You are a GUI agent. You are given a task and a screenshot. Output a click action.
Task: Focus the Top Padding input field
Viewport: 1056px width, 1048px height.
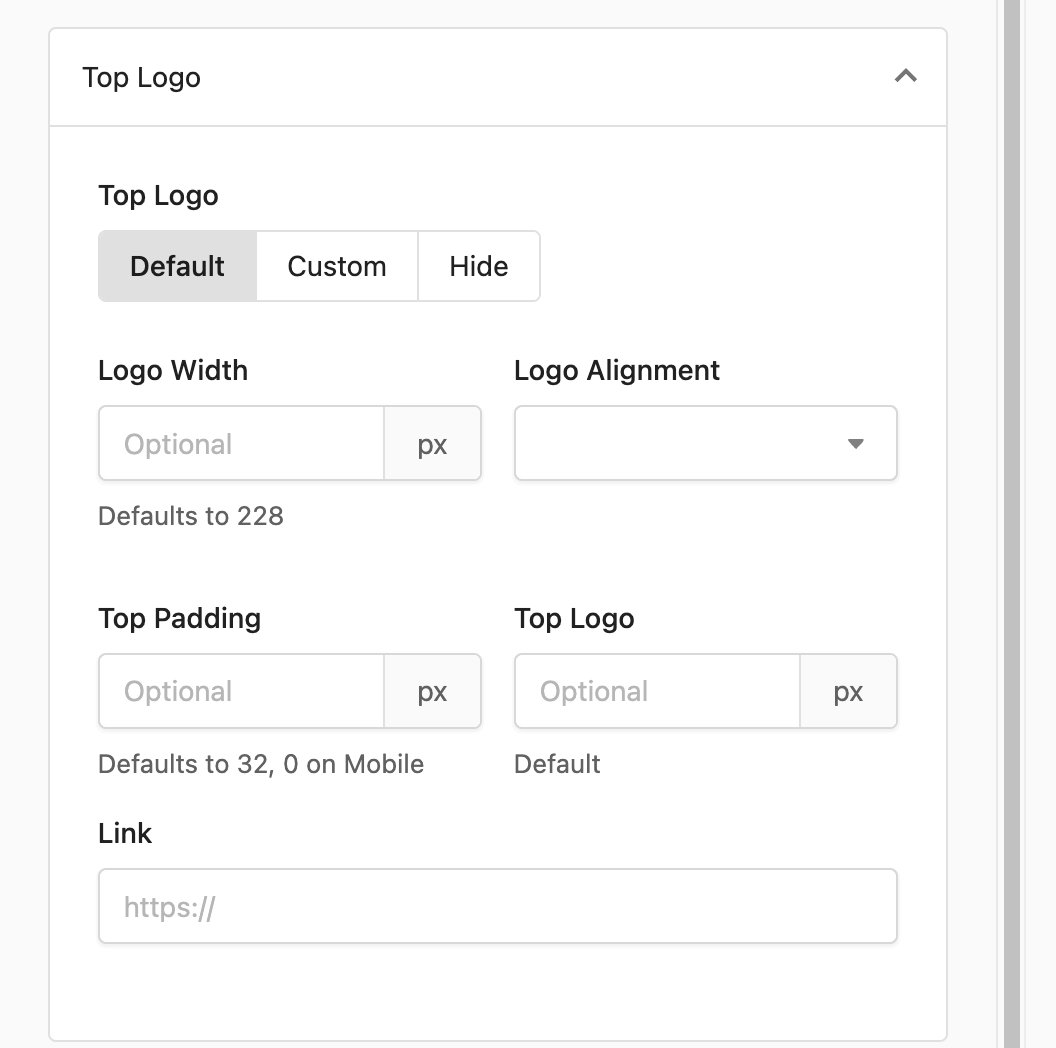coord(241,691)
